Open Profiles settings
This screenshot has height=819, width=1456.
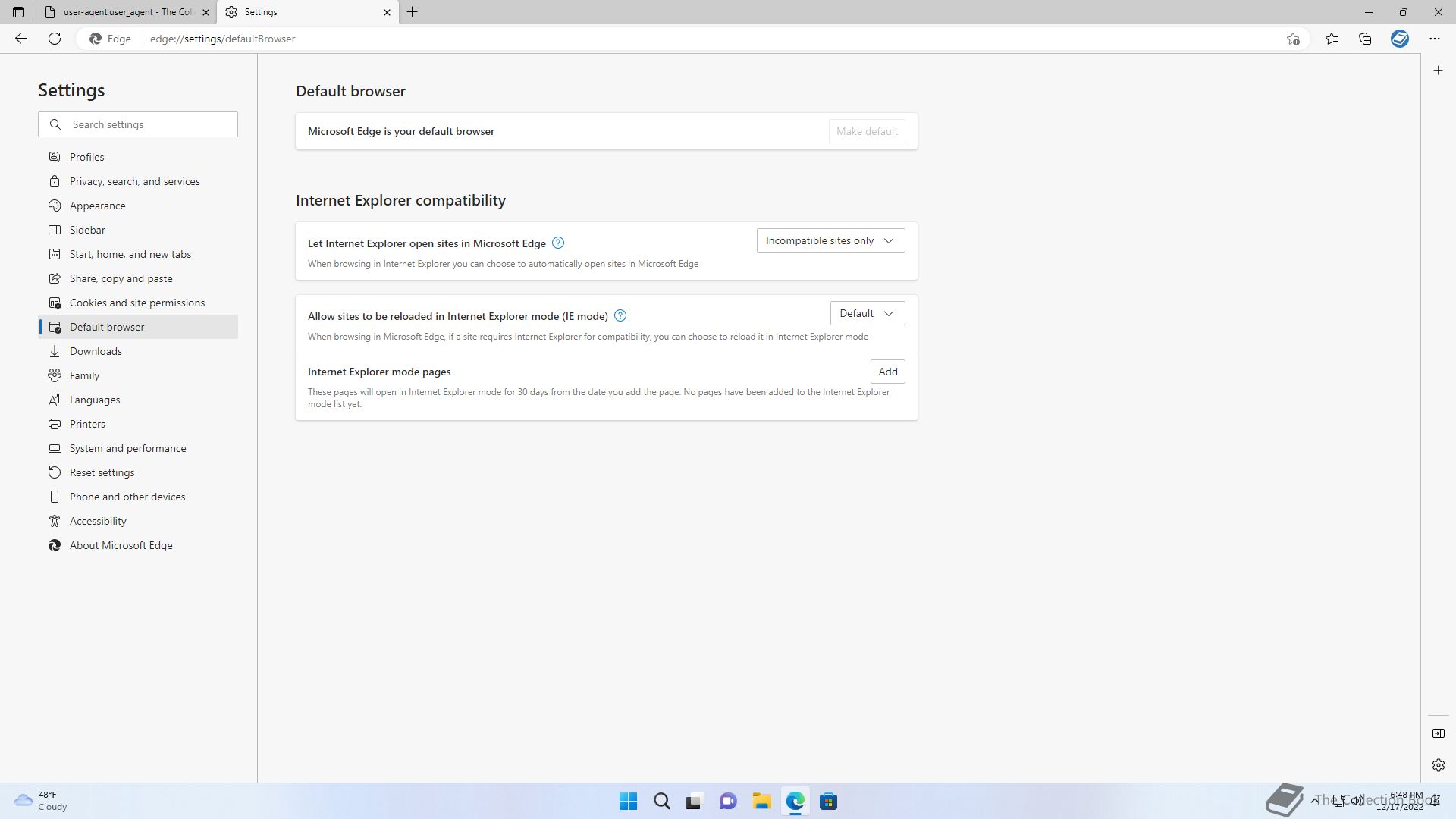[138, 157]
